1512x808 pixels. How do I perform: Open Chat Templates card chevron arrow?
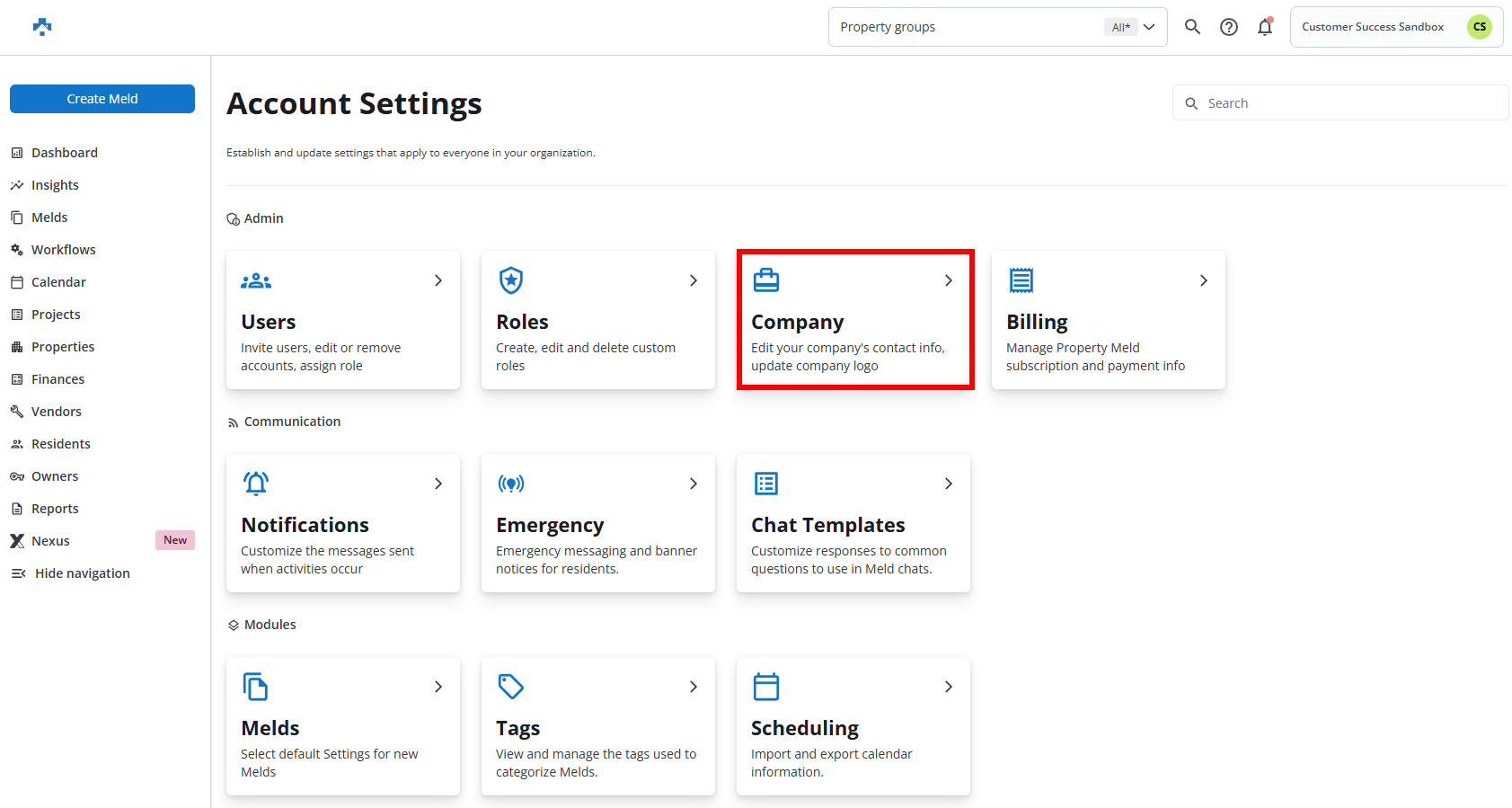949,484
